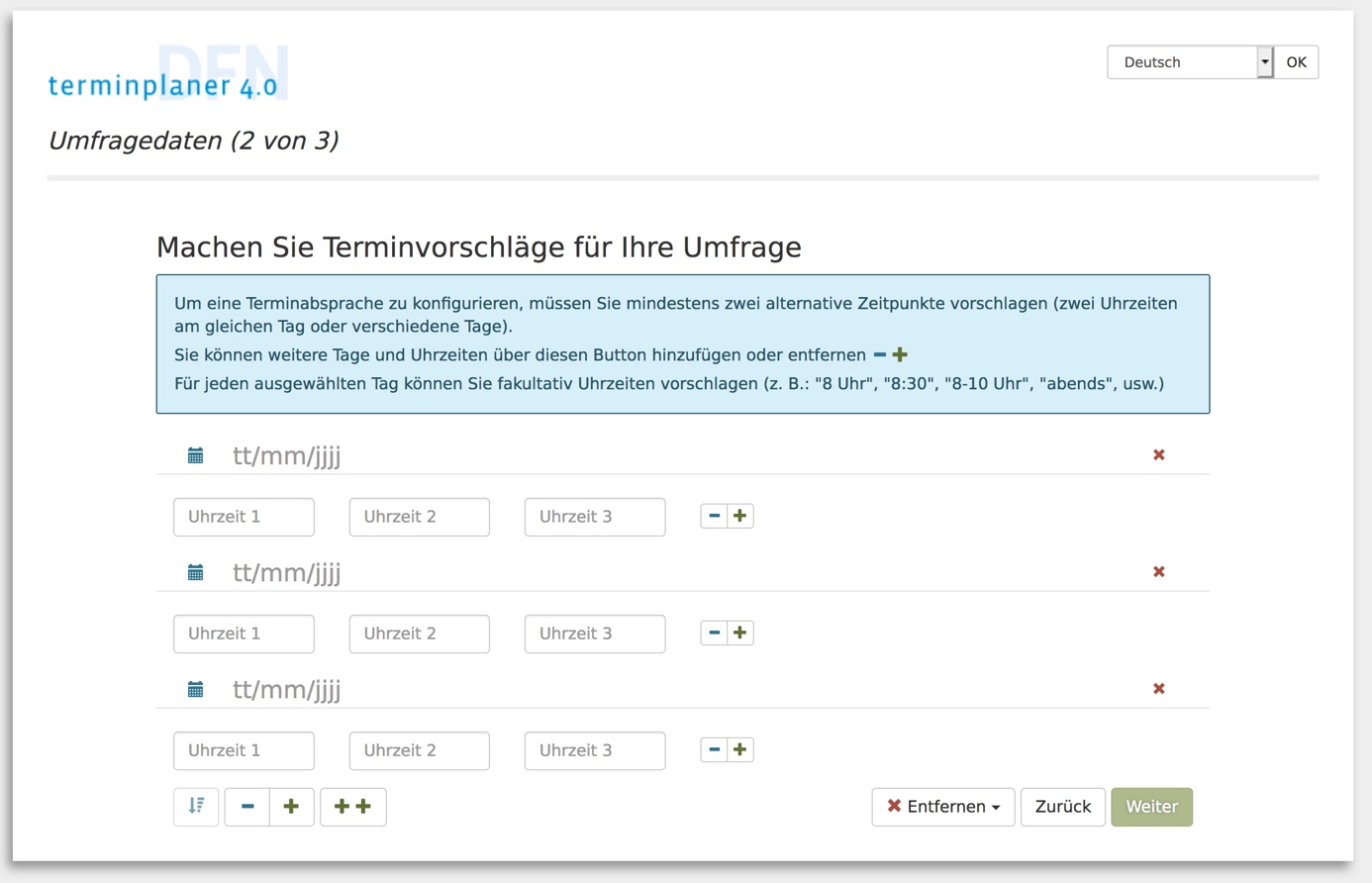Sort the dates using the sort icon button
Screen dimensions: 1372x883
click(196, 807)
